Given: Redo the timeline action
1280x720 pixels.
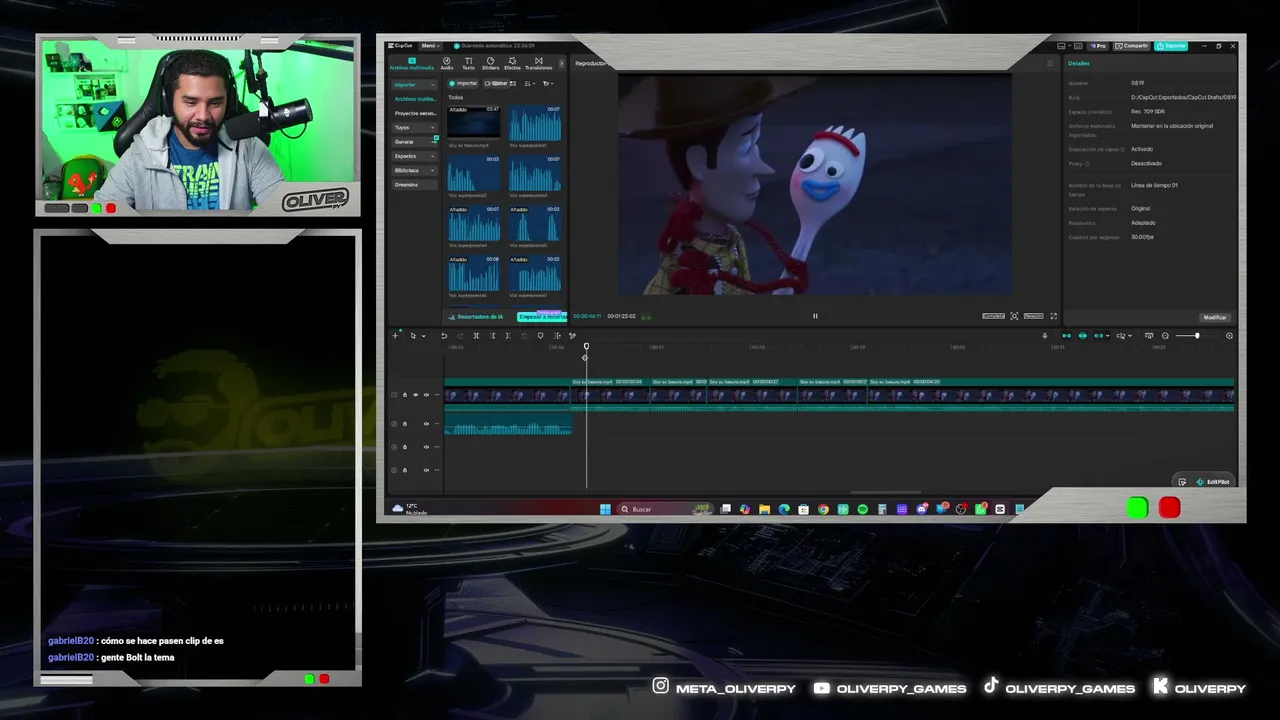Looking at the screenshot, I should pyautogui.click(x=460, y=336).
